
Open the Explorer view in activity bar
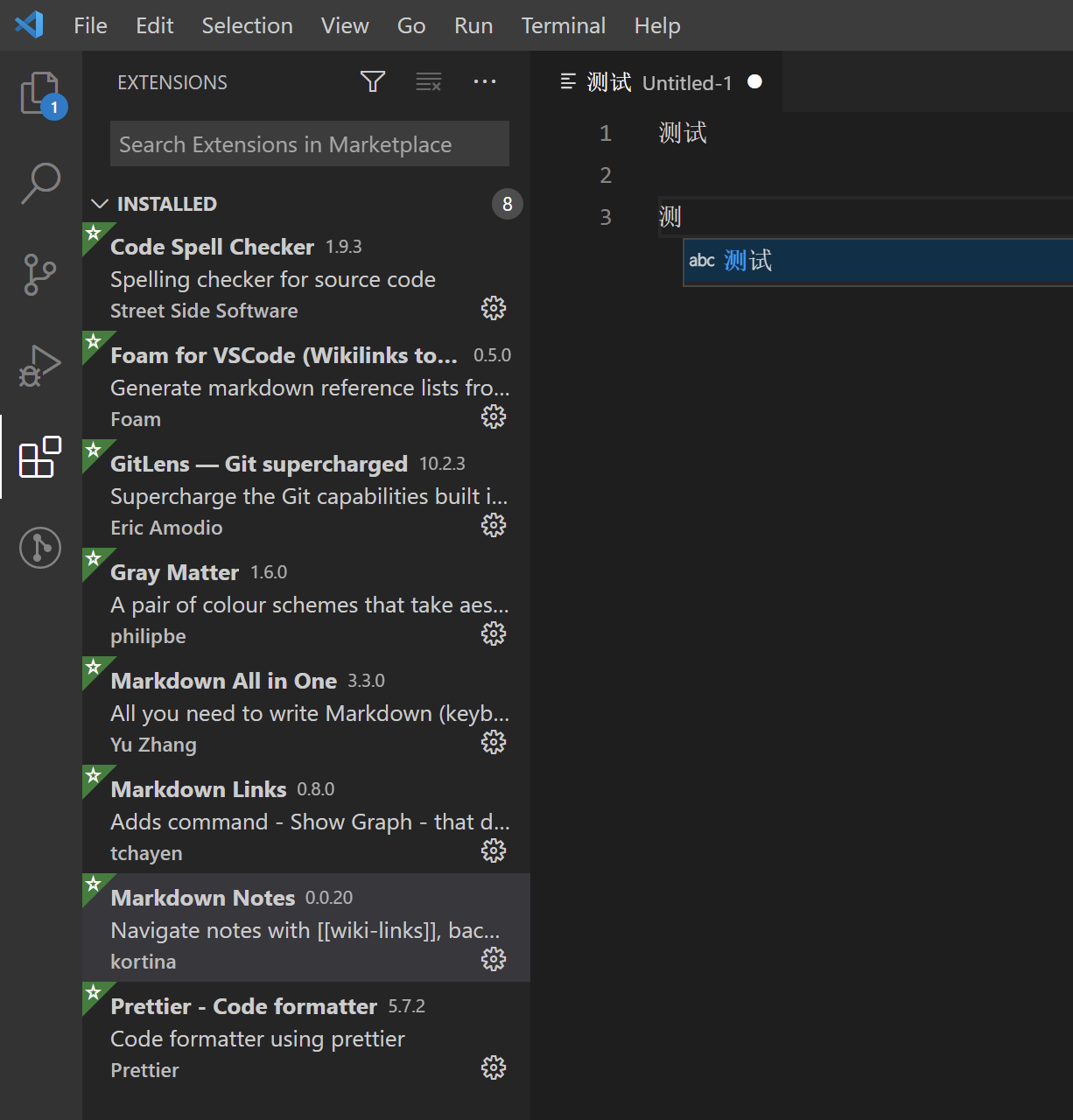point(41,94)
